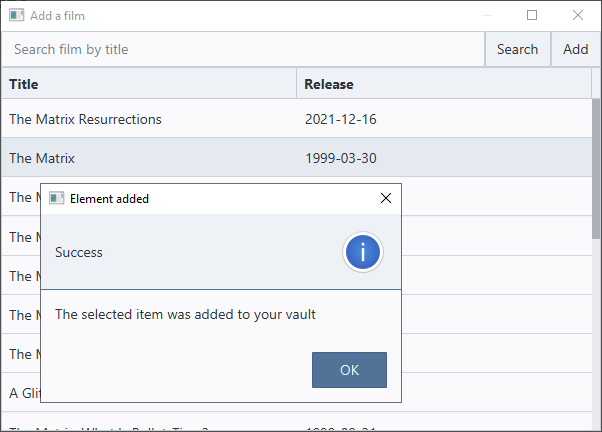
Task: Select the row starting with A Gli
Action: coord(296,392)
